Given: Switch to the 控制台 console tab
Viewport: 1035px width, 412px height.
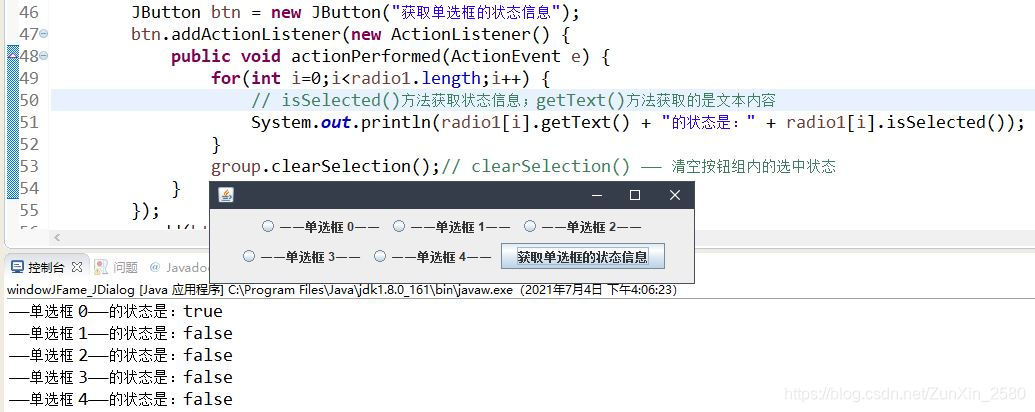Looking at the screenshot, I should coord(46,267).
